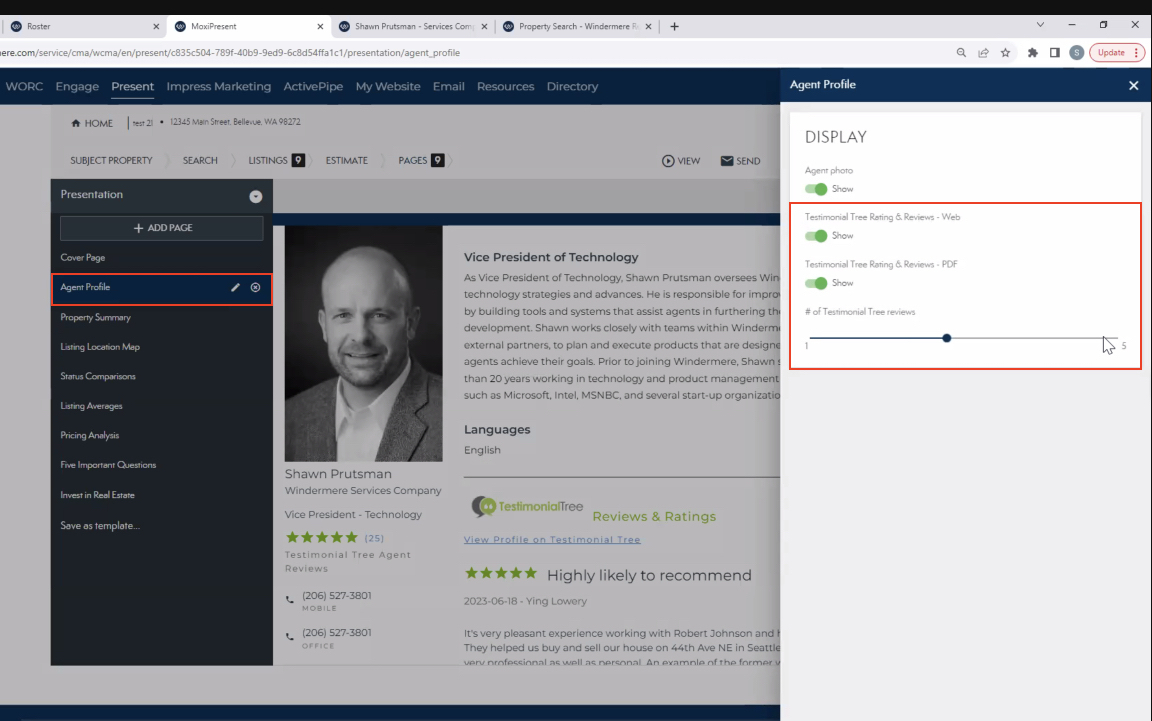Open the WORC menu
Image resolution: width=1152 pixels, height=721 pixels.
24,87
